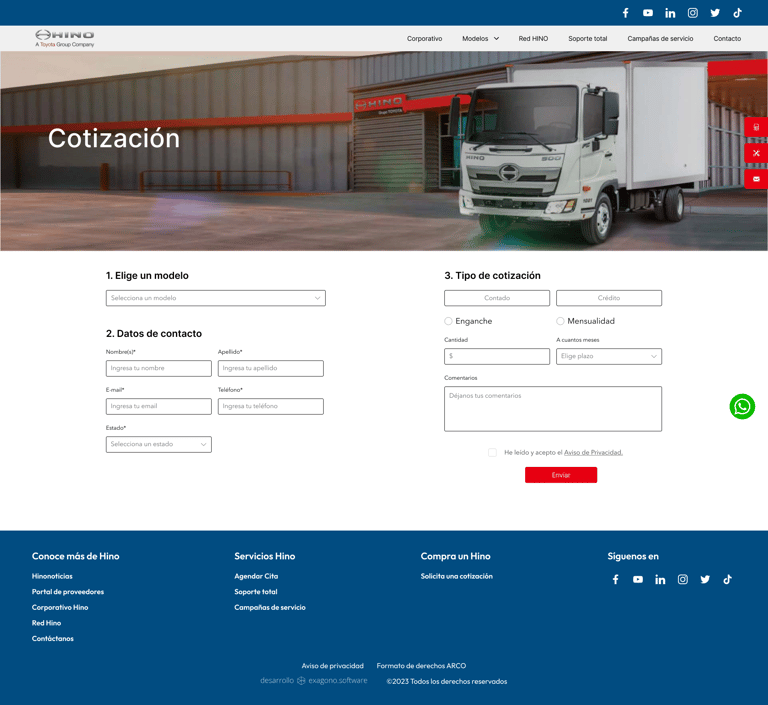The image size is (768, 705).
Task: Open the Aviso de Privacidad form link
Action: coord(593,453)
